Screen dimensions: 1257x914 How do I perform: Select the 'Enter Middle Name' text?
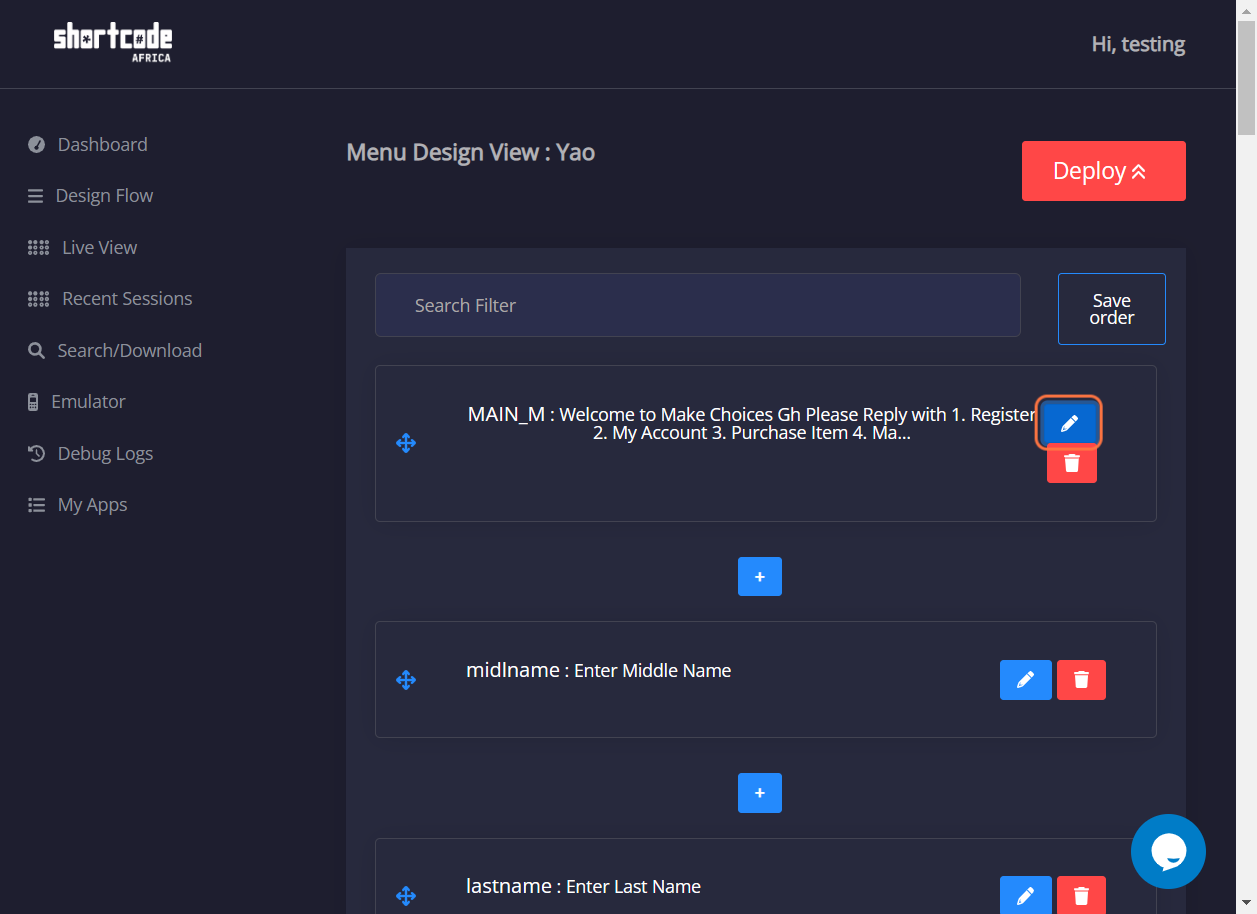tap(653, 671)
